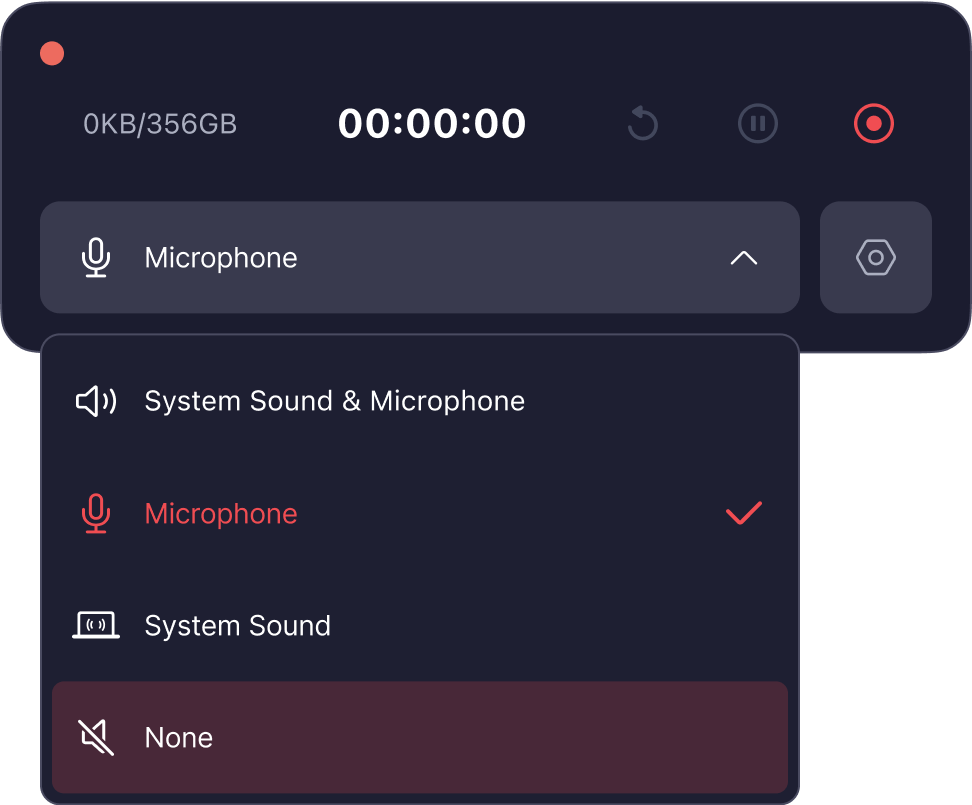Click the checkmark next to Microphone
This screenshot has height=805, width=972.
coord(743,513)
